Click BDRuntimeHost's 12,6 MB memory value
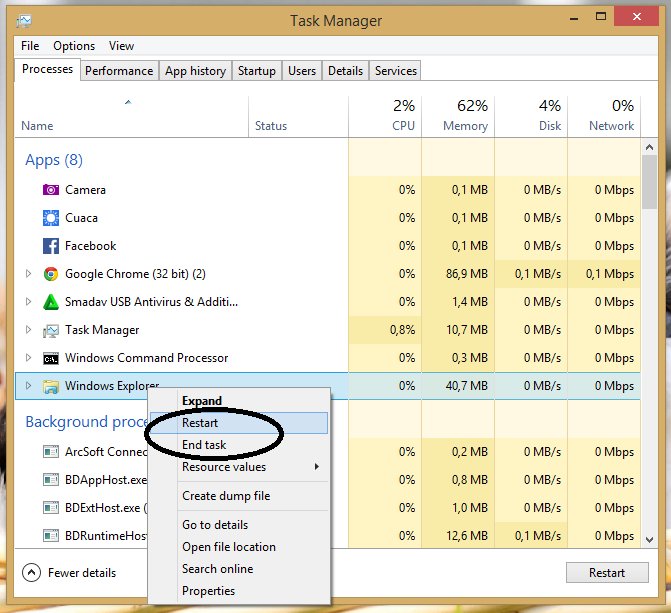This screenshot has height=613, width=671. pos(467,536)
